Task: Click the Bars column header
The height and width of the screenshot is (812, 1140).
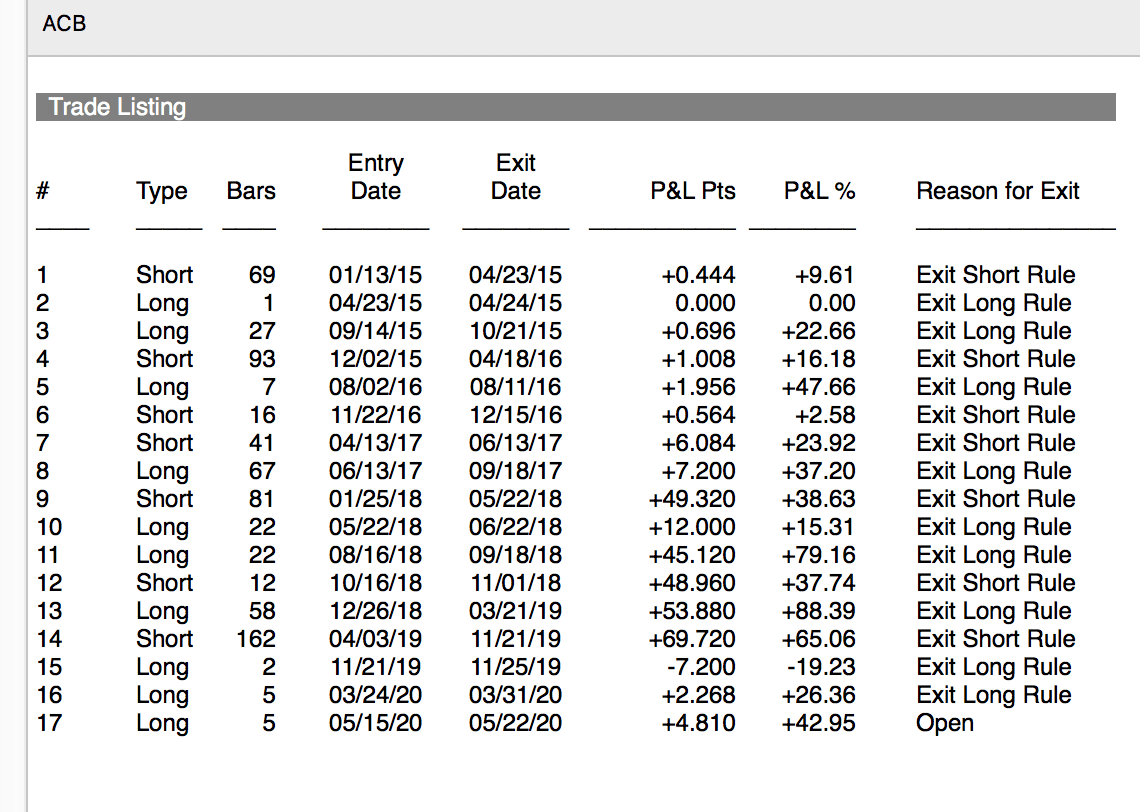Action: (x=251, y=191)
